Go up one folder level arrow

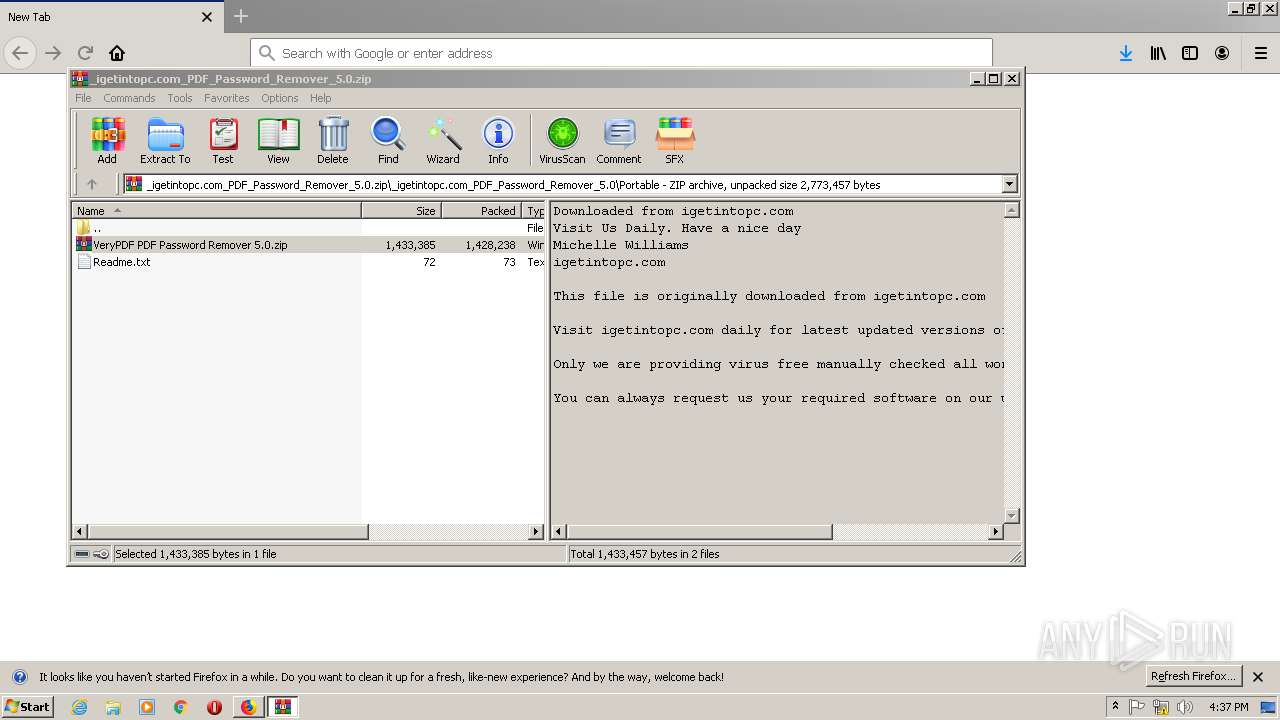coord(92,184)
